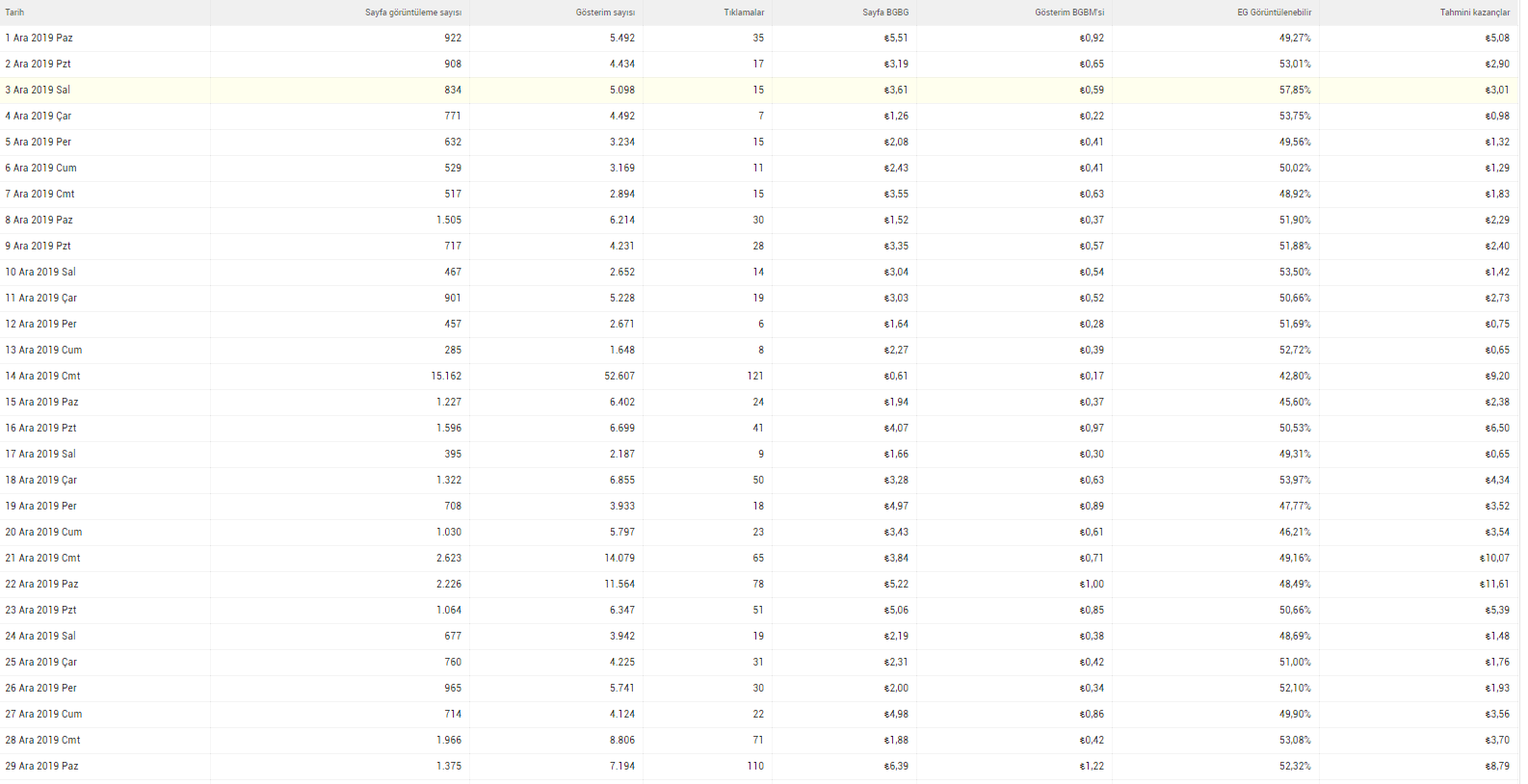Click the 15.162 page views cell
The height and width of the screenshot is (784, 1528).
click(x=446, y=376)
